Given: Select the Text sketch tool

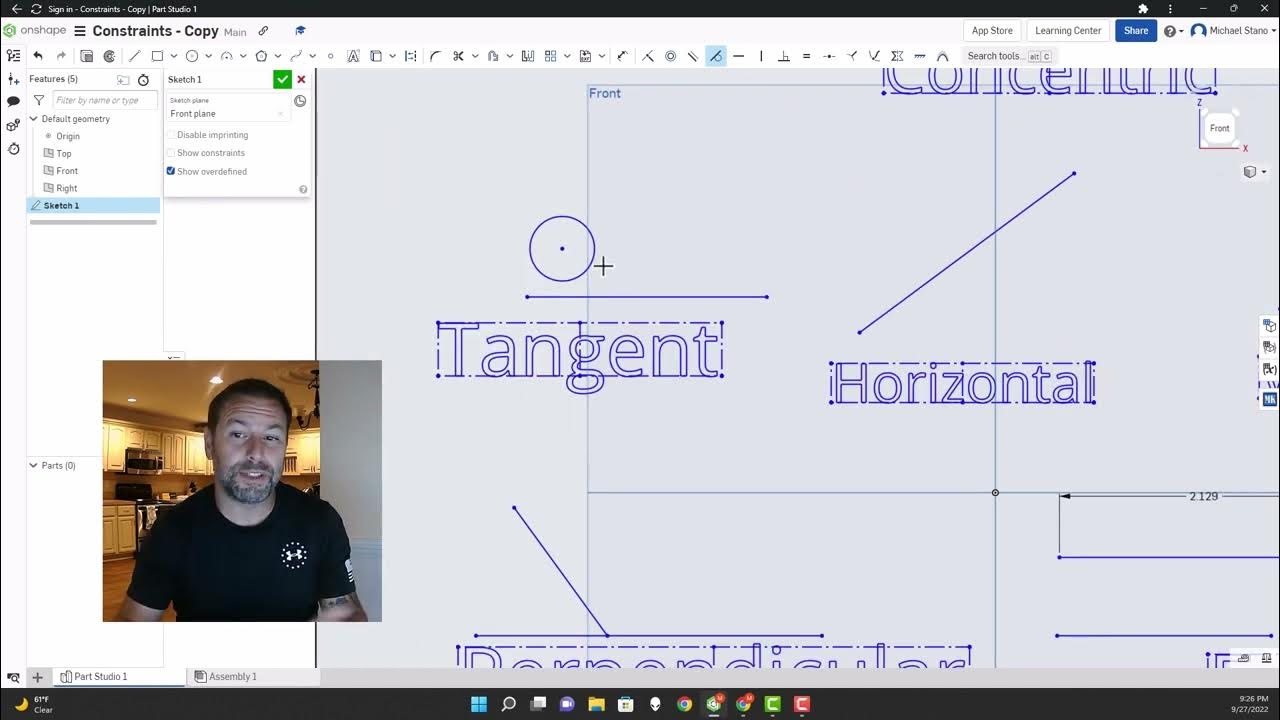Looking at the screenshot, I should click(x=353, y=56).
